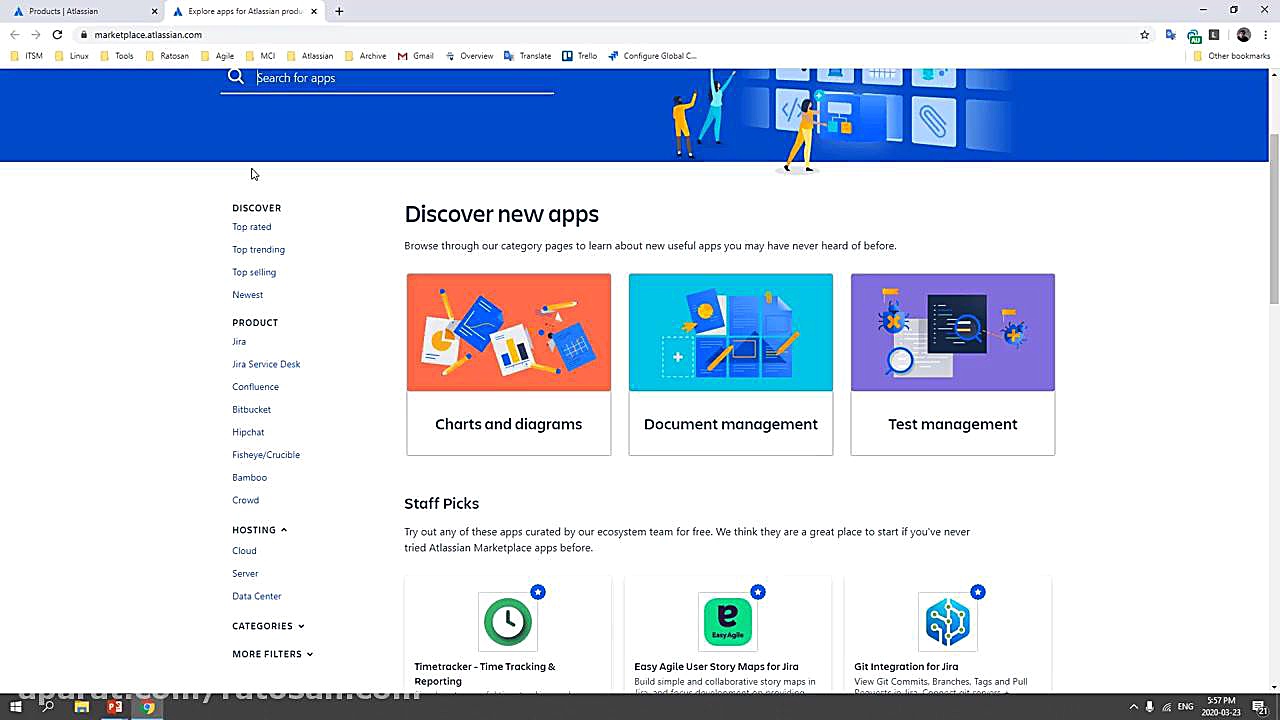Click the Timetracker staff pick star badge
This screenshot has width=1280, height=720.
[538, 592]
